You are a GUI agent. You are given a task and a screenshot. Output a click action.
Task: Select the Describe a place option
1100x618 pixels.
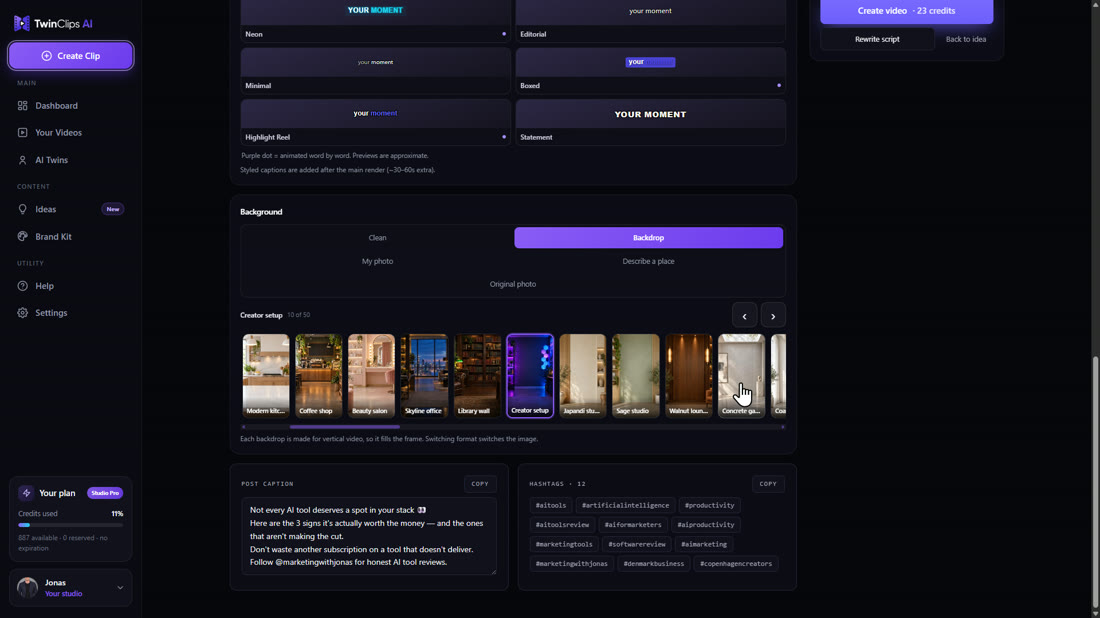point(648,261)
